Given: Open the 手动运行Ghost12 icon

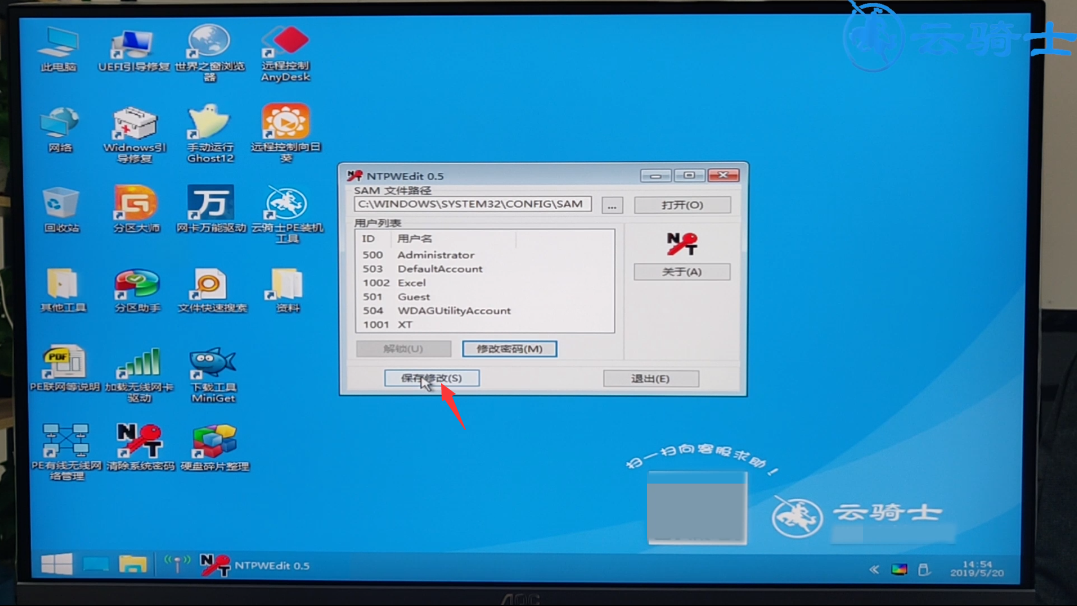Looking at the screenshot, I should 210,130.
